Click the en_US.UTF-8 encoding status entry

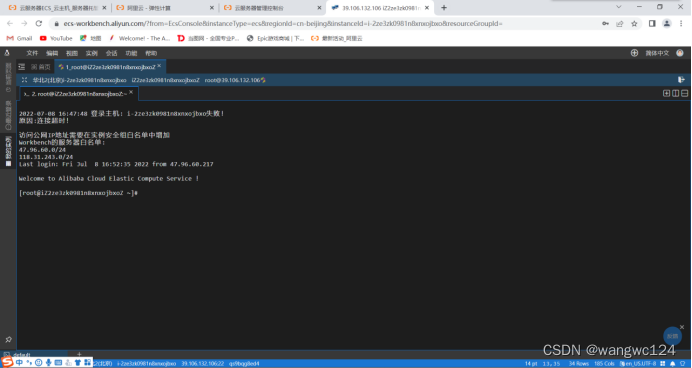(x=638, y=364)
